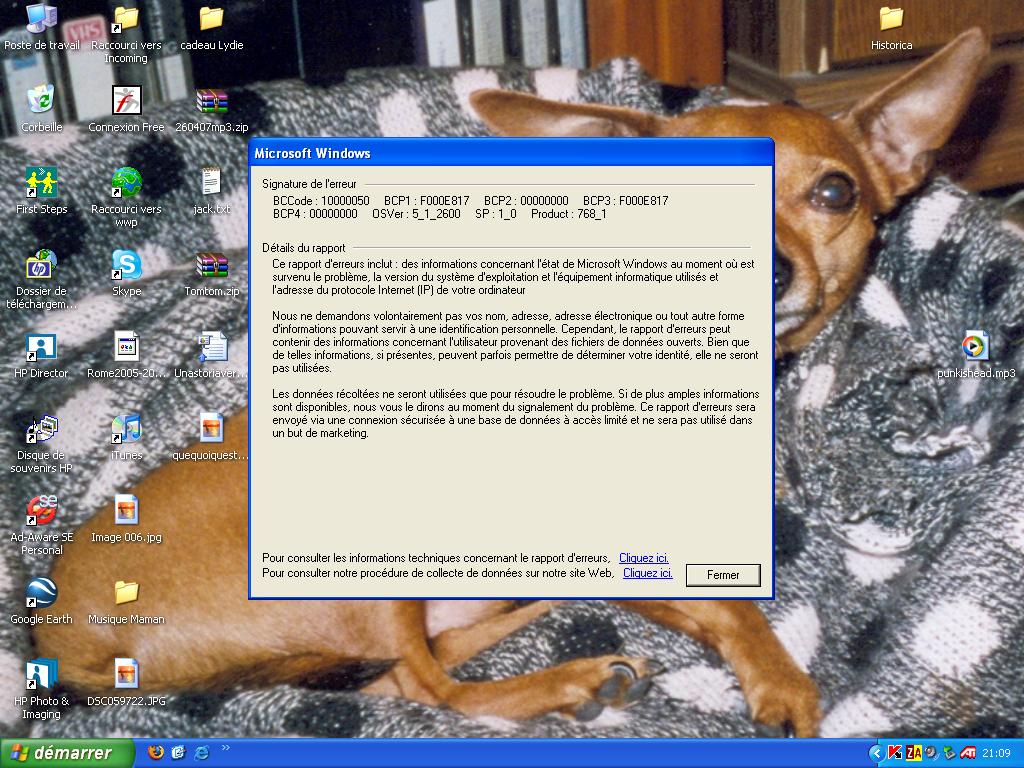The height and width of the screenshot is (768, 1024).
Task: Expand quick launch overflow chevron
Action: point(225,747)
